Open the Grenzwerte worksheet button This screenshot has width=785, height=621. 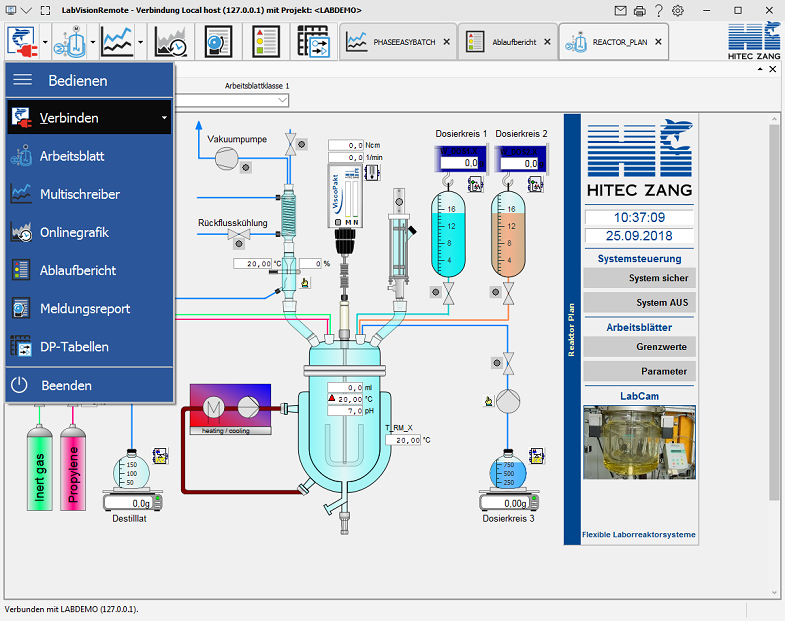click(x=639, y=347)
